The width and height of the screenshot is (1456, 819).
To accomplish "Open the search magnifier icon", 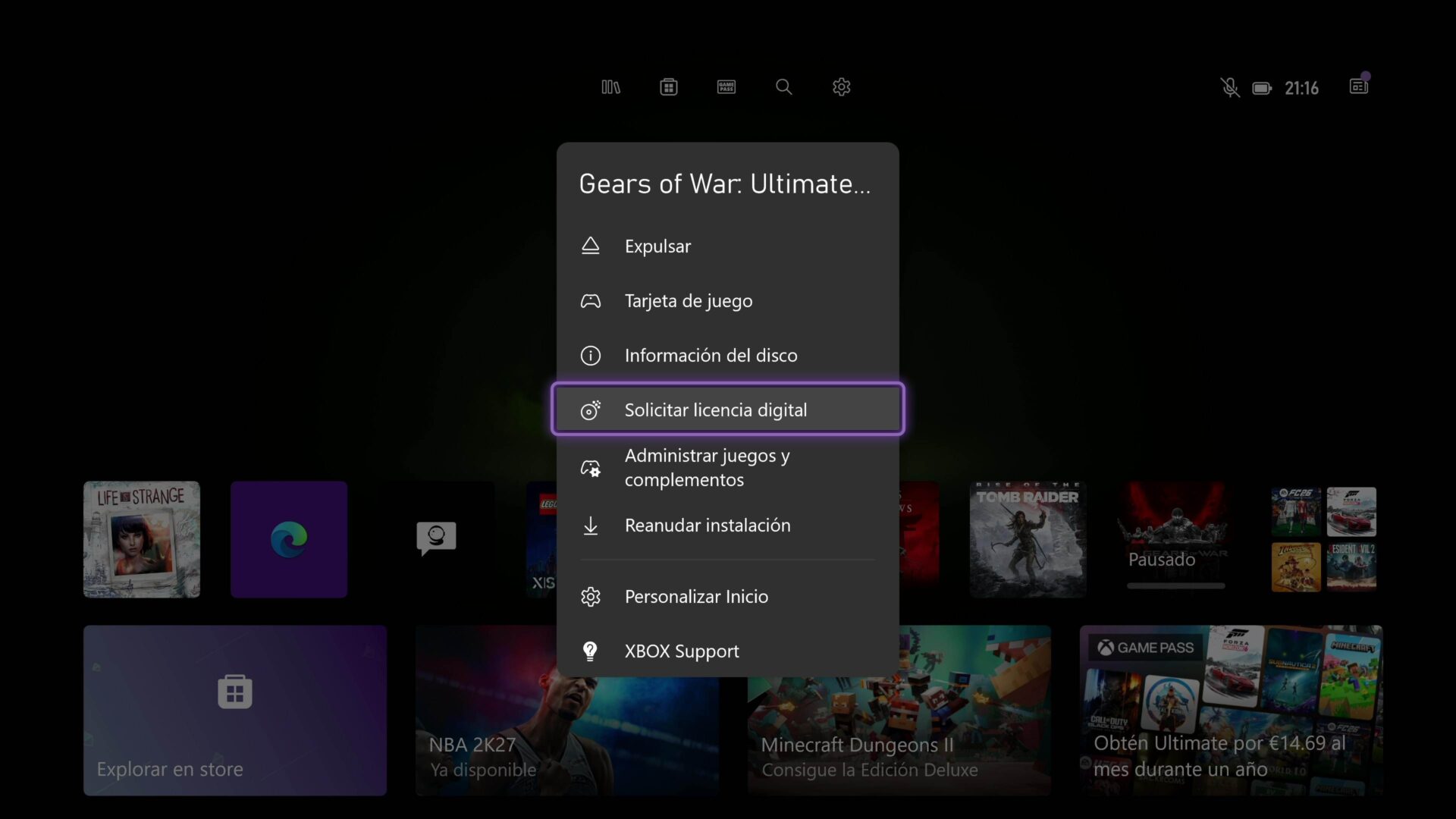I will point(784,87).
